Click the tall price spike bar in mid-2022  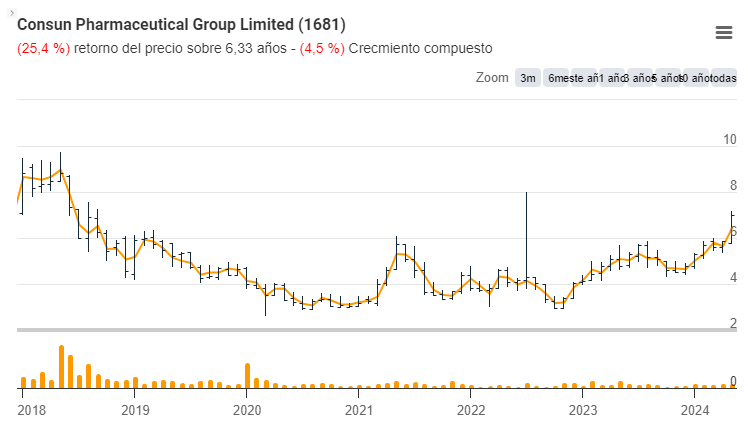click(526, 238)
